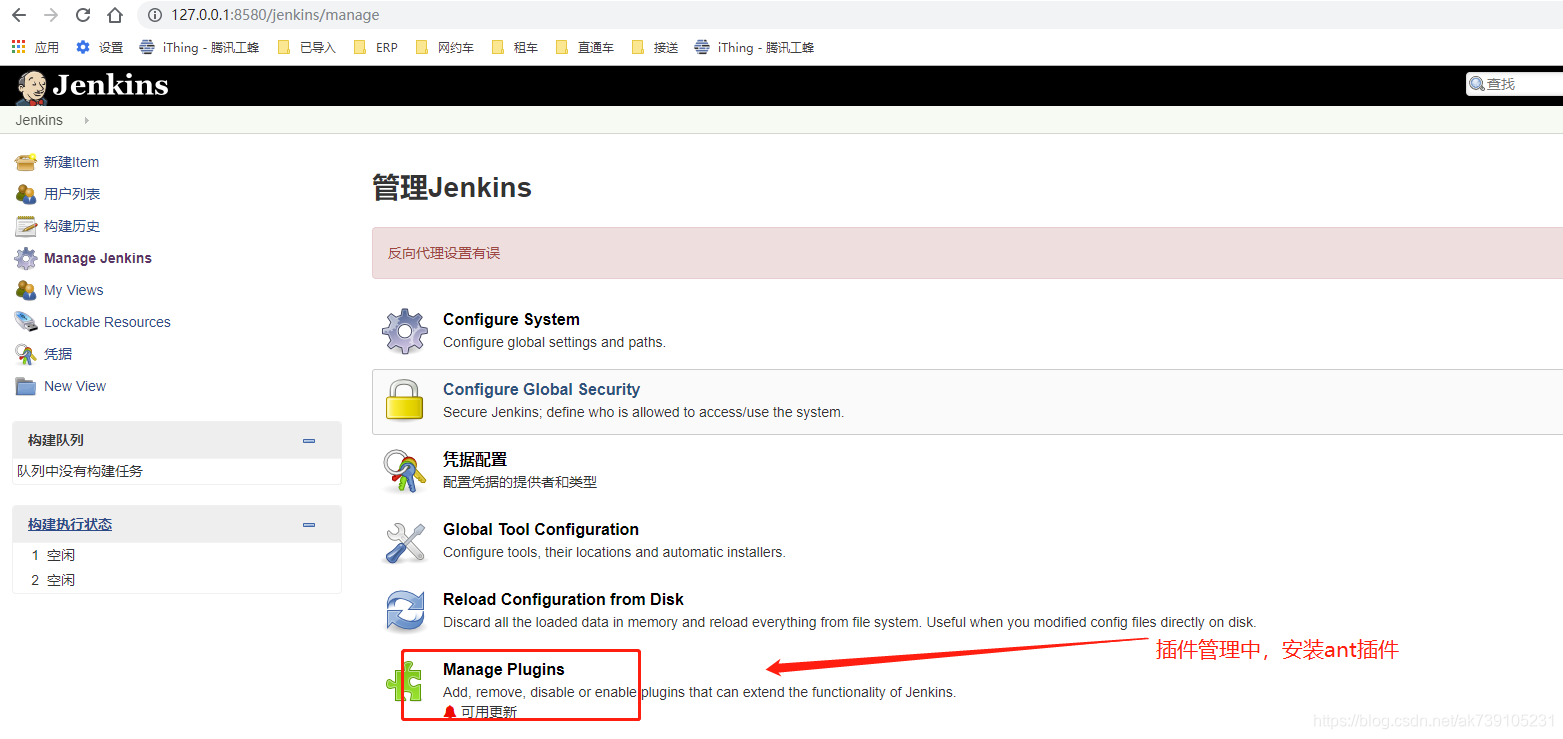1563x739 pixels.
Task: Open Reload Configuration from Disk
Action: click(563, 599)
